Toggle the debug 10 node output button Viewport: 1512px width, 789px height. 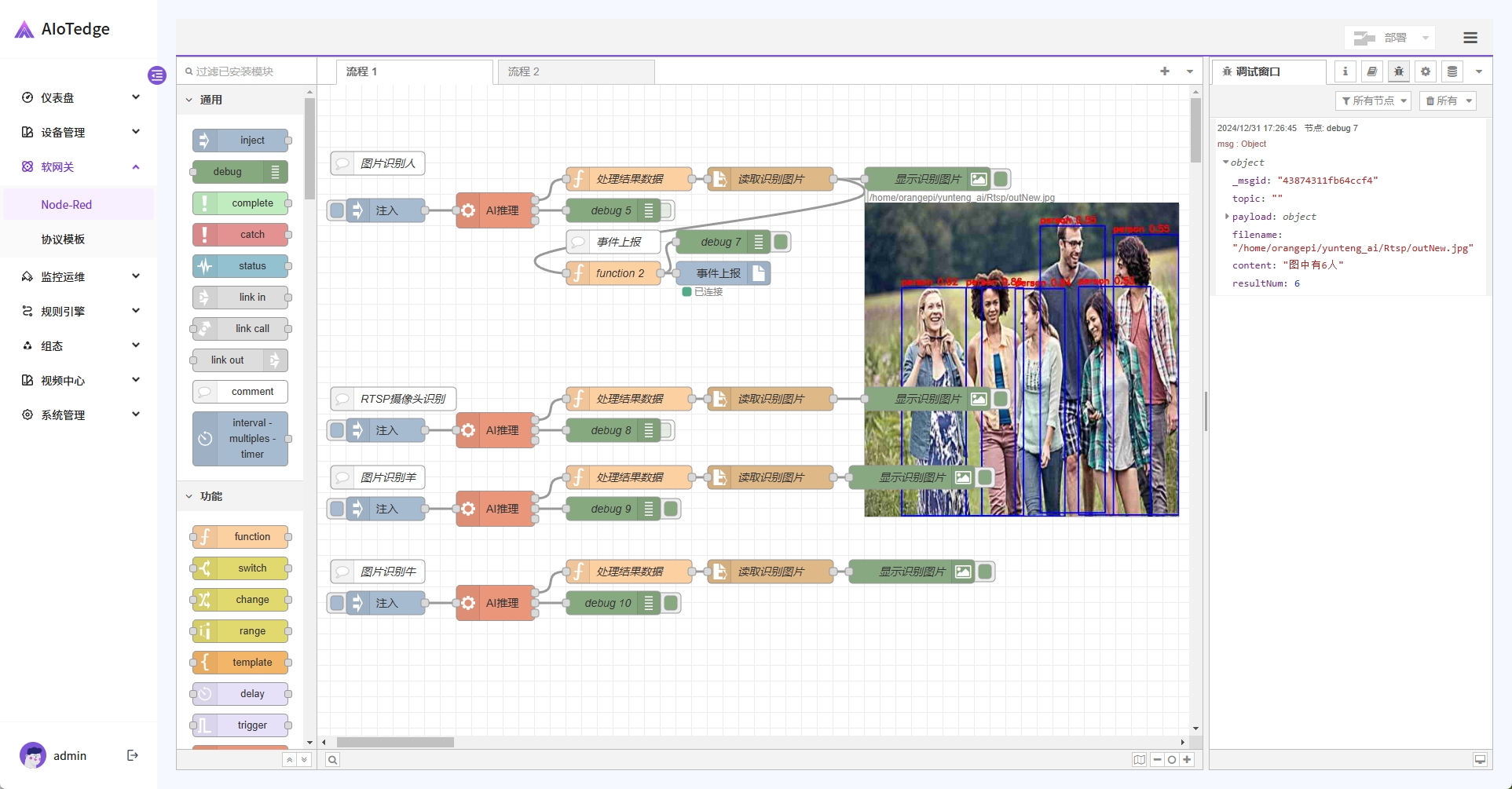coord(672,603)
